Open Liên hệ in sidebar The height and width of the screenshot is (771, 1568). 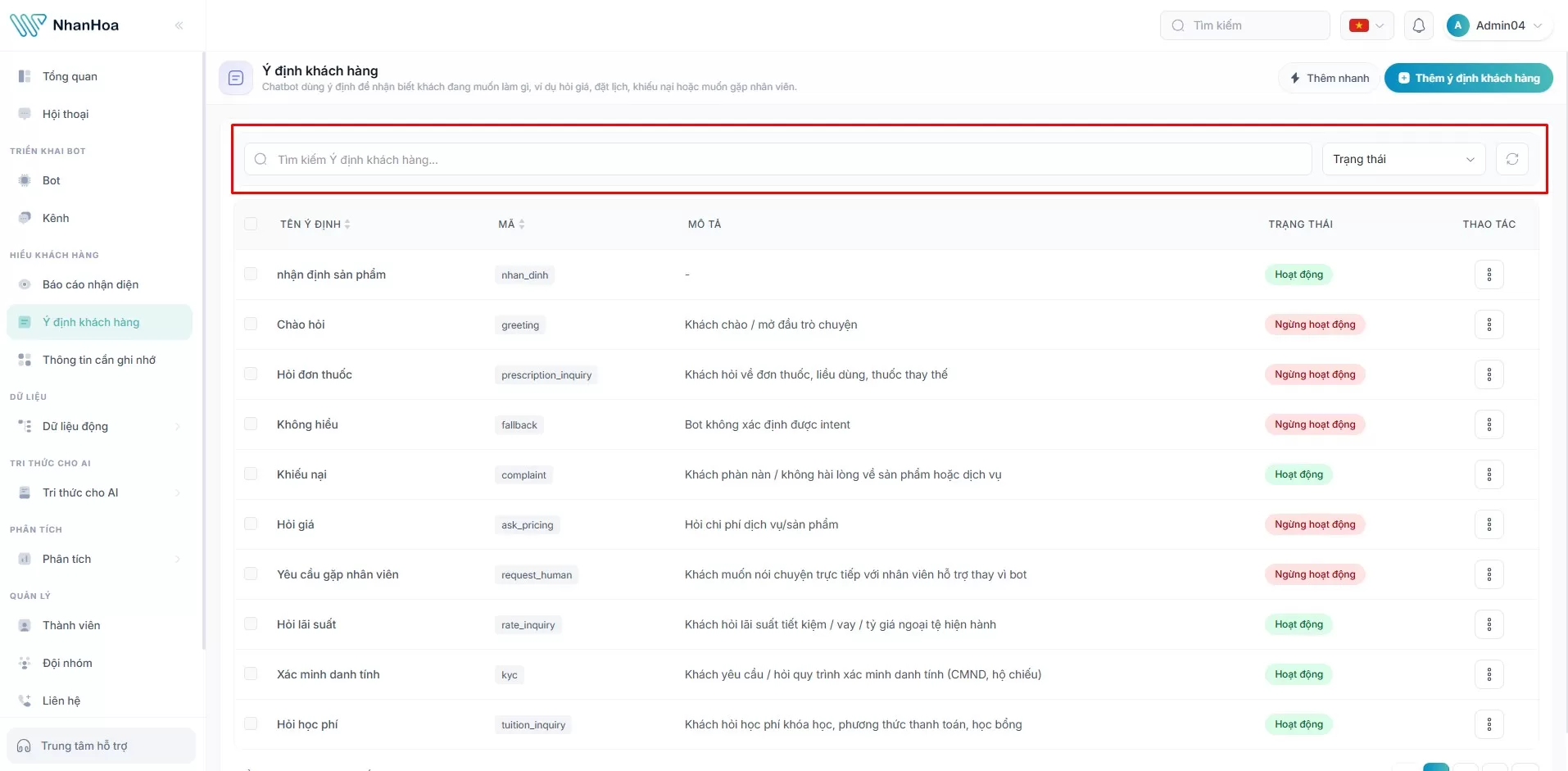coord(99,701)
